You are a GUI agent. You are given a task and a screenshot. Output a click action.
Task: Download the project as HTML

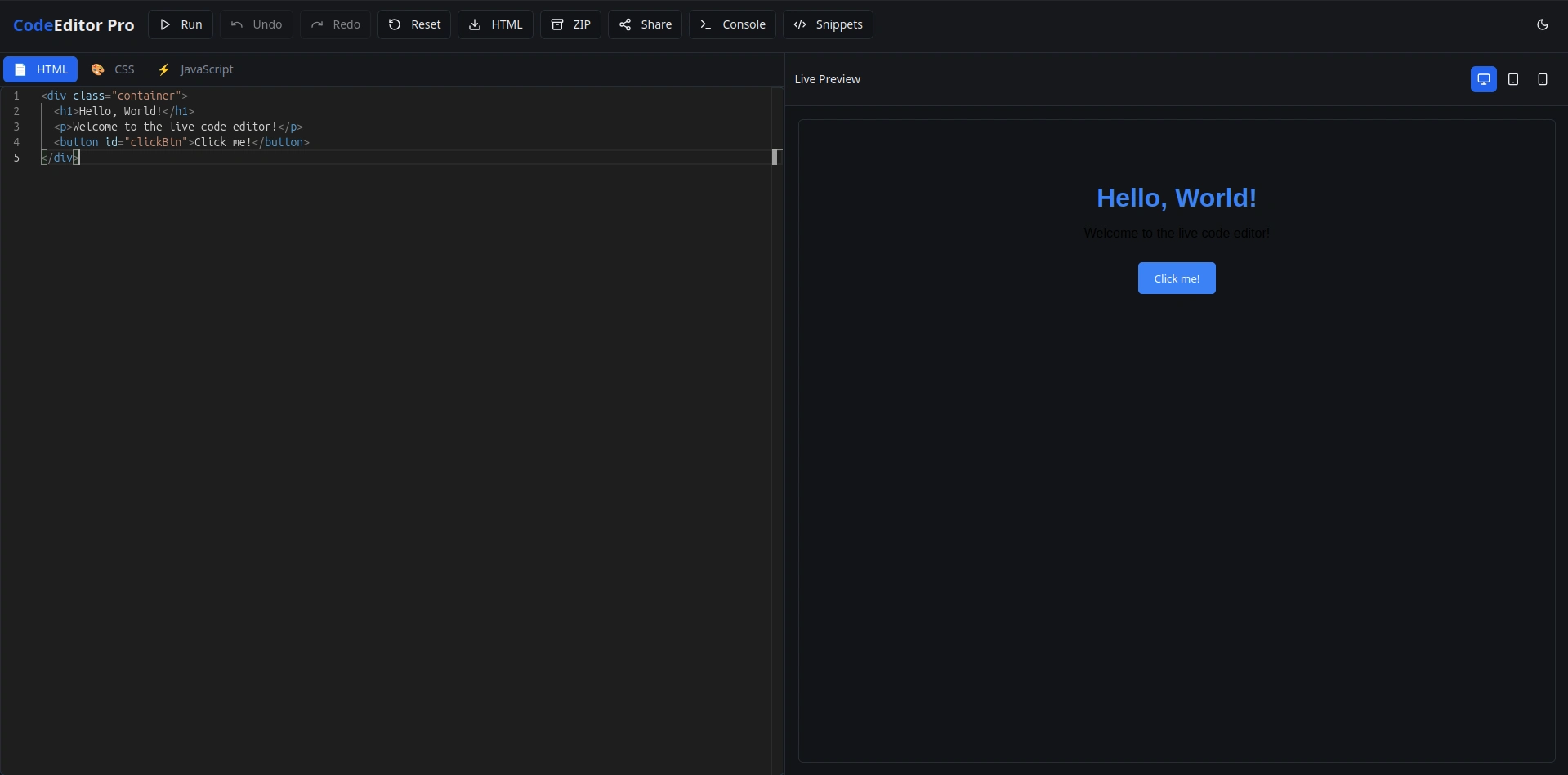495,24
